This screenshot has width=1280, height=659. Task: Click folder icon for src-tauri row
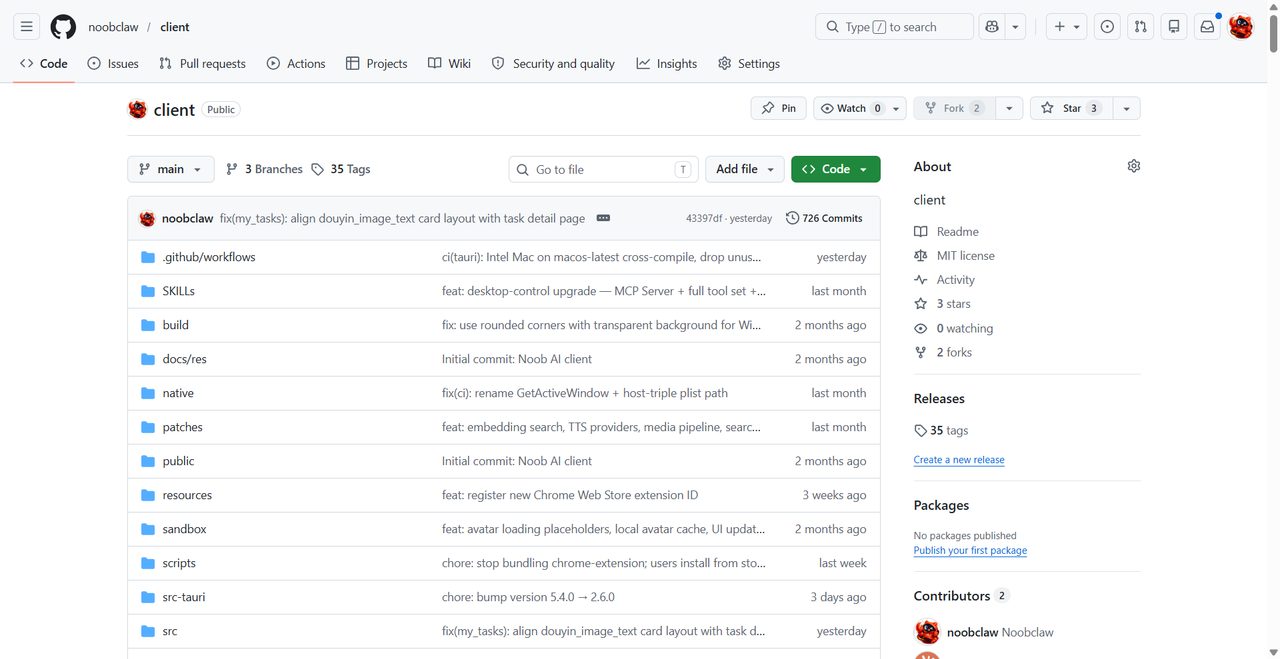point(148,597)
